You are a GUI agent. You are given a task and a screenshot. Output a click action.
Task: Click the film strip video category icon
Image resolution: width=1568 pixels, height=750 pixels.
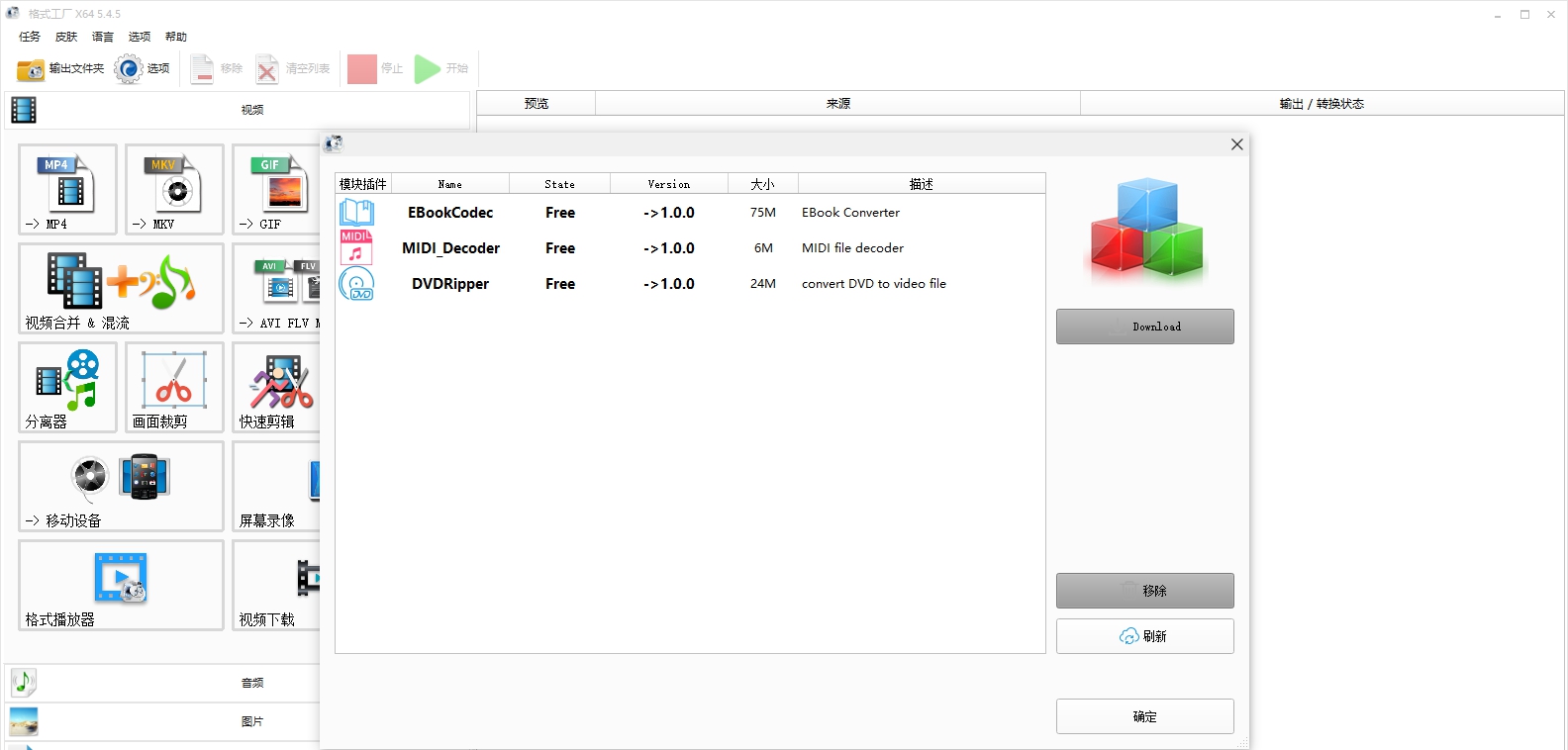pos(24,110)
